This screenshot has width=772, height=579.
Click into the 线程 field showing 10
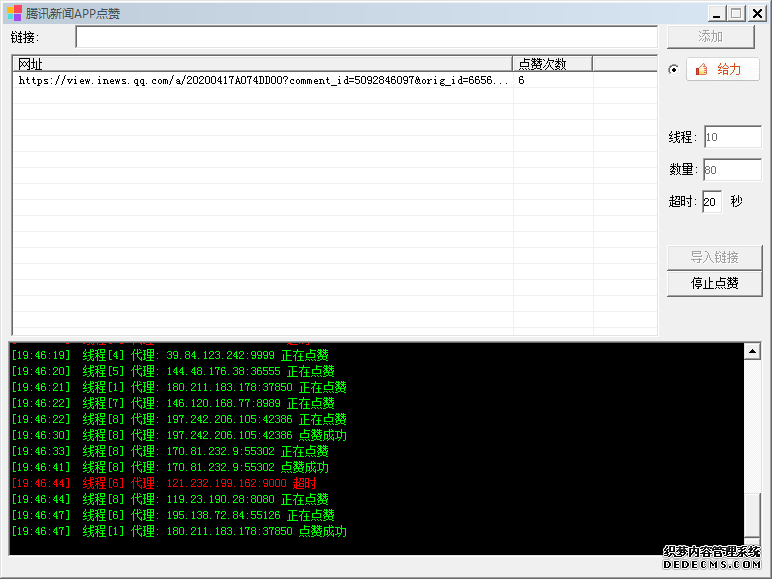(733, 137)
